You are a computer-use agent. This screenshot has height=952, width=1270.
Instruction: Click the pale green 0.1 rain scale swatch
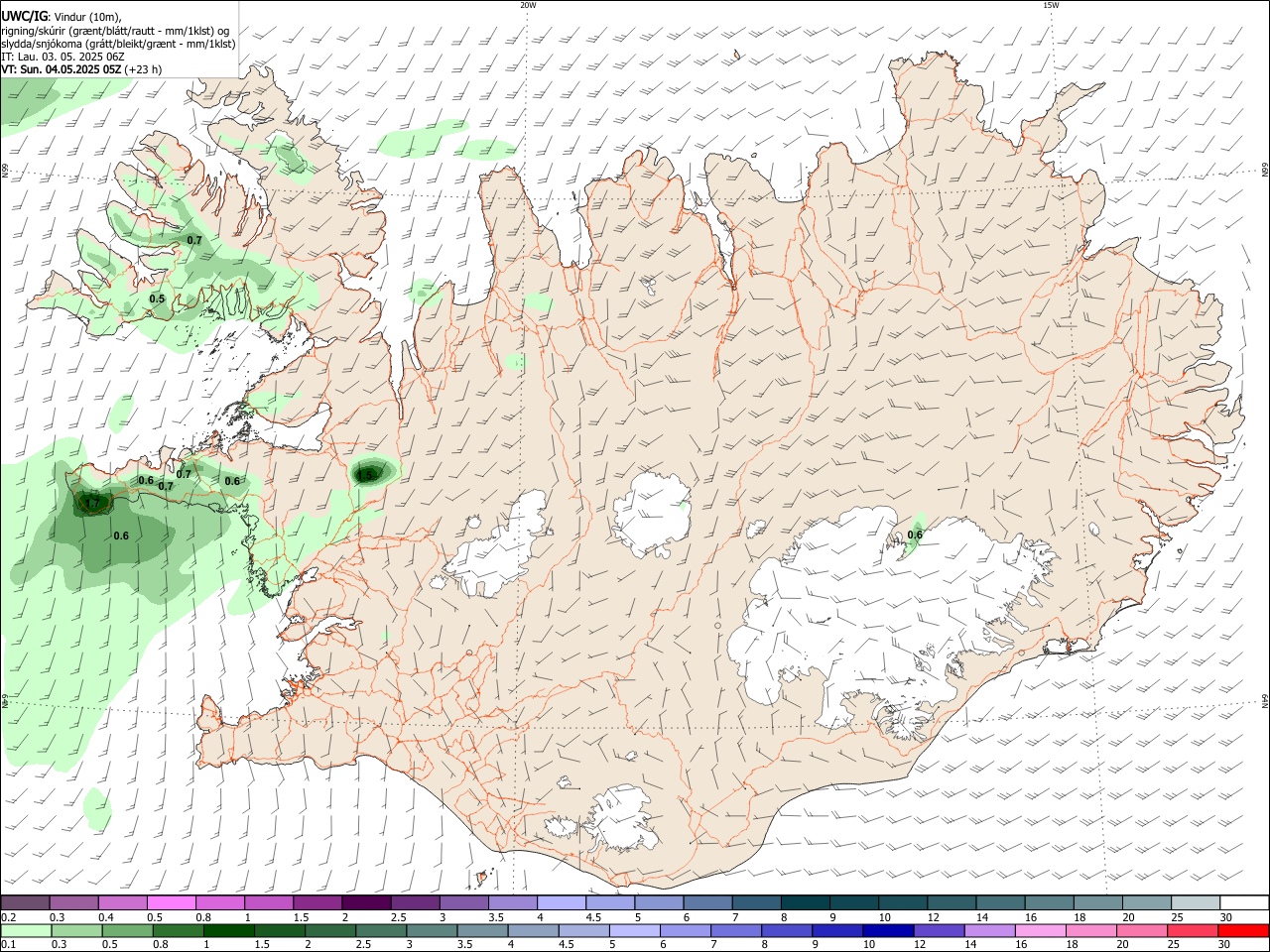(25, 930)
